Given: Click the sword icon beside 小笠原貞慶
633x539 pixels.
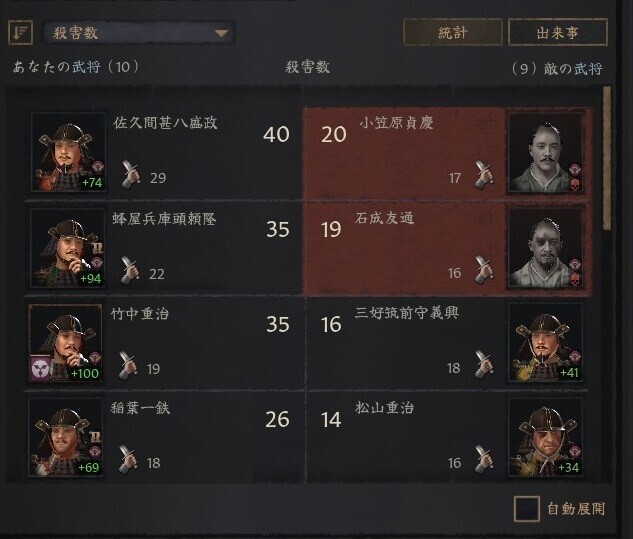Looking at the screenshot, I should (x=484, y=174).
